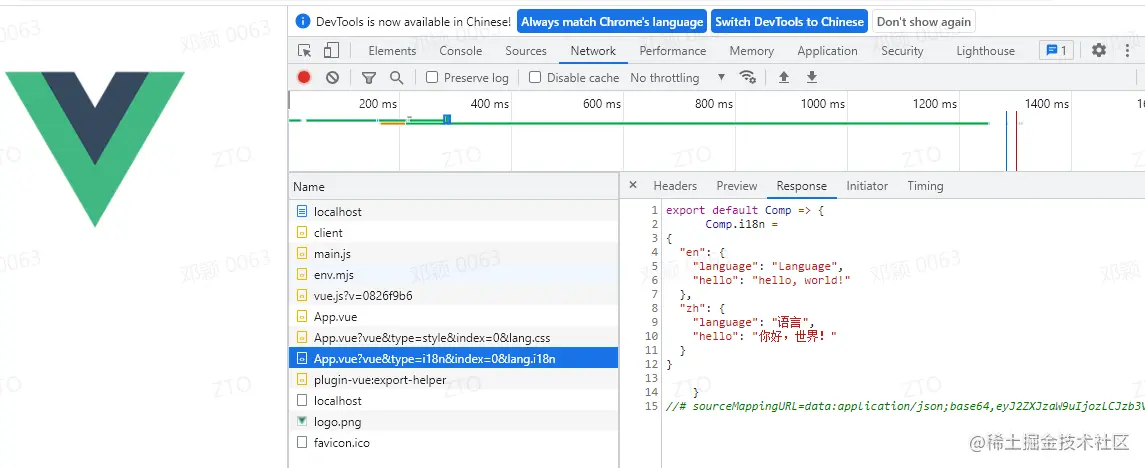The image size is (1145, 468).
Task: Select the first localhost document request
Action: [453, 212]
